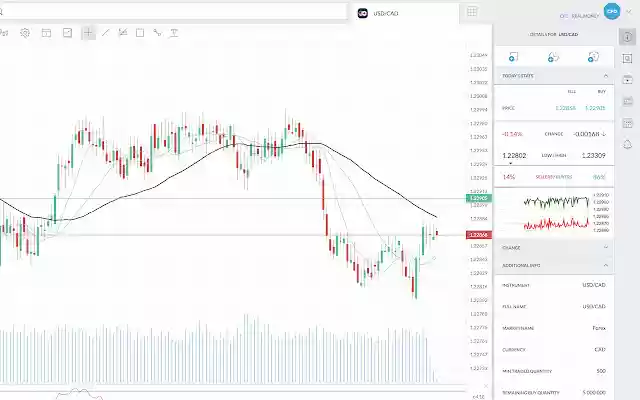Viewport: 640px width, 400px height.
Task: Select the chart type icon in toolbar
Action: pos(67,33)
